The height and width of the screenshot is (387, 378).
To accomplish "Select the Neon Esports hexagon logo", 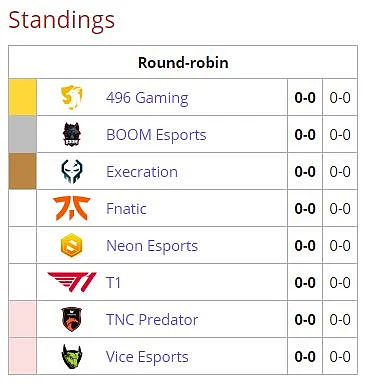I will click(72, 245).
